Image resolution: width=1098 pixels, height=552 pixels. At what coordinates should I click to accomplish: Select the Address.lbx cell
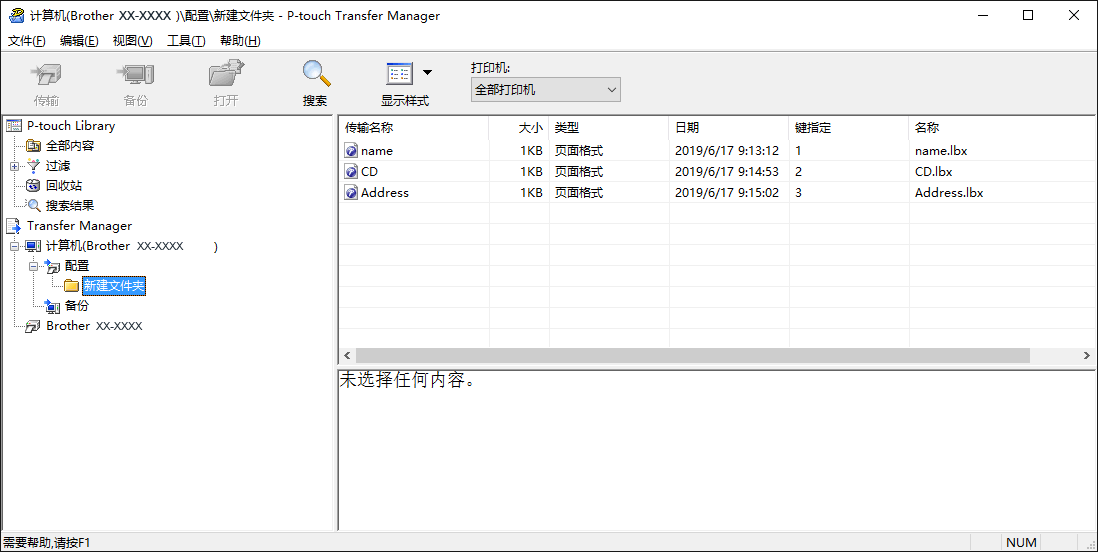click(949, 193)
